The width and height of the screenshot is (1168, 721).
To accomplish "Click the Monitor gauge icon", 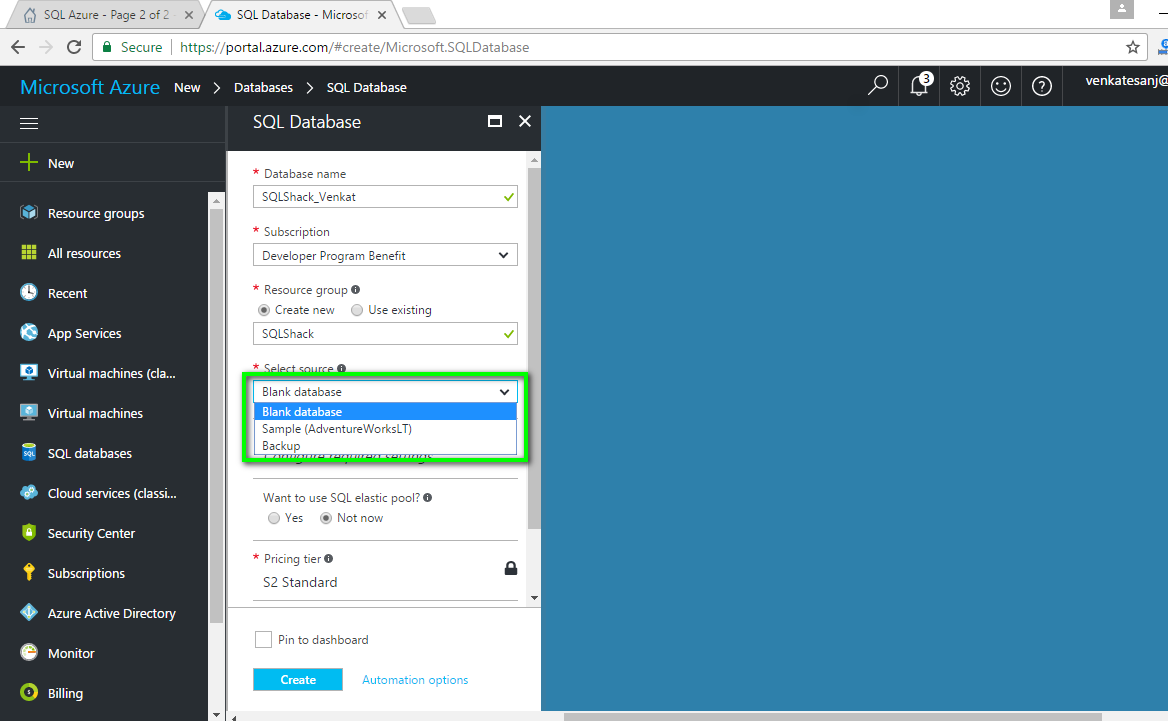I will [x=29, y=652].
